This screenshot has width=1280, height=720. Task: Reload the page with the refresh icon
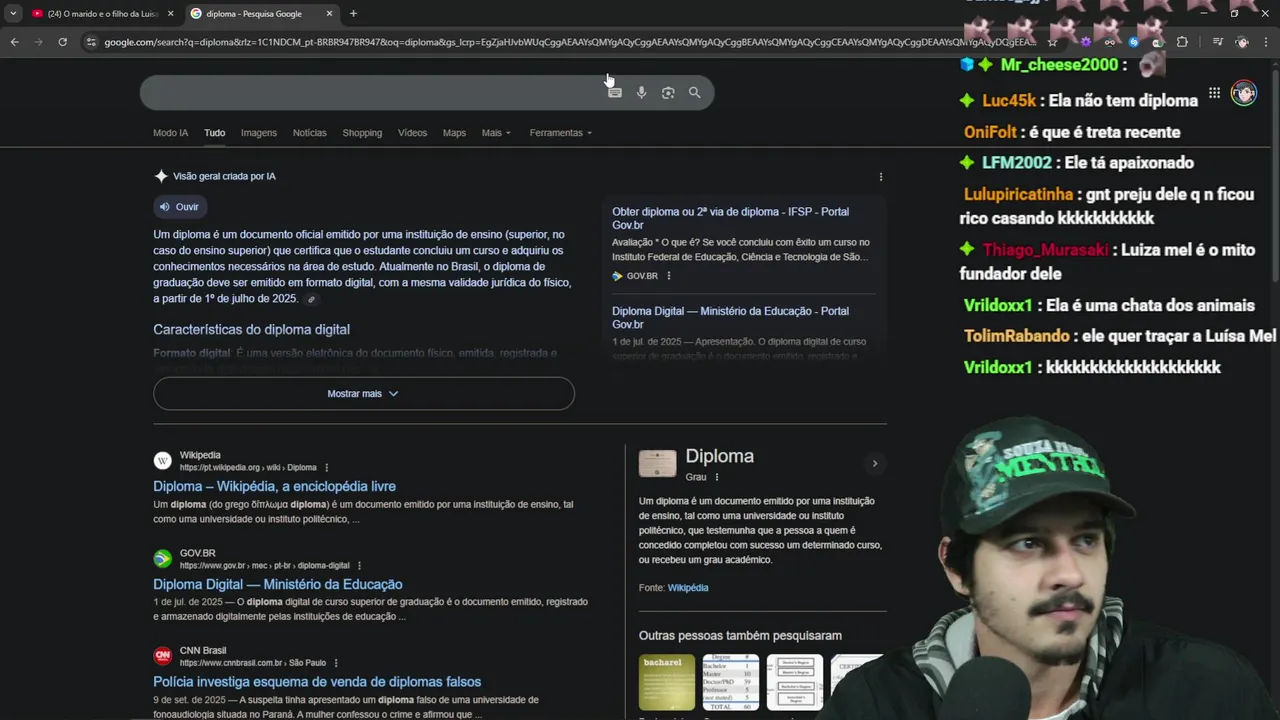tap(62, 42)
